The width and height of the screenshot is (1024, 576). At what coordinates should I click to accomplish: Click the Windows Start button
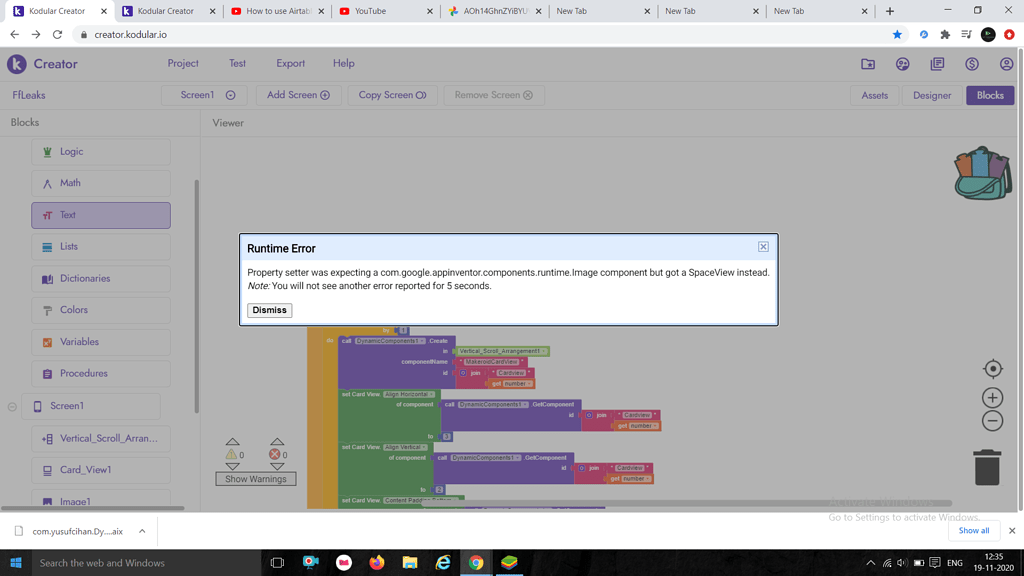tap(16, 563)
